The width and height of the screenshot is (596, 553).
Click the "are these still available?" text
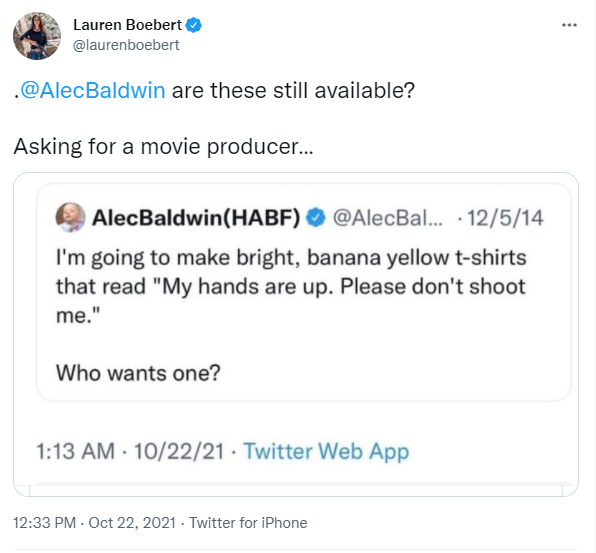[x=293, y=90]
